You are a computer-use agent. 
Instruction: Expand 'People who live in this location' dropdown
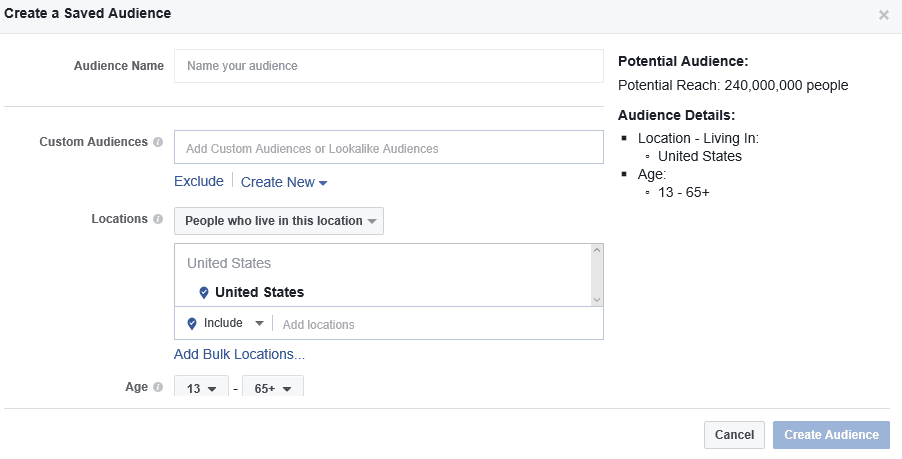[x=279, y=221]
